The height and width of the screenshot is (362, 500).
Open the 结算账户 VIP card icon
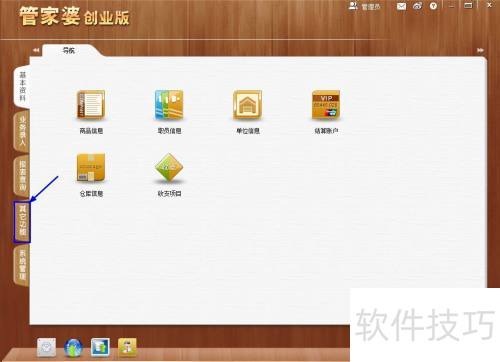(x=326, y=105)
